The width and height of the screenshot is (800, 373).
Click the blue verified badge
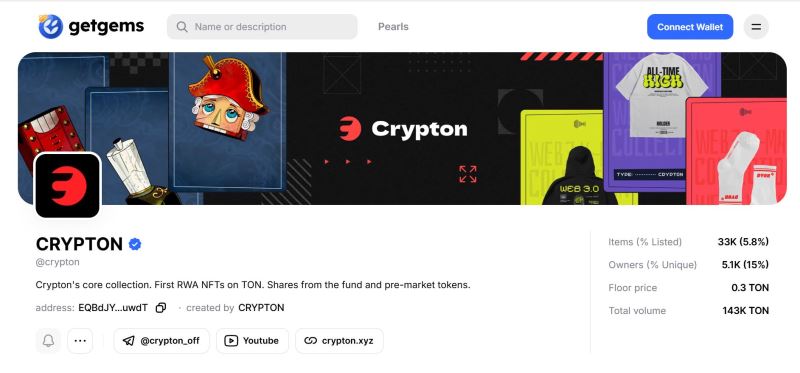pyautogui.click(x=135, y=244)
